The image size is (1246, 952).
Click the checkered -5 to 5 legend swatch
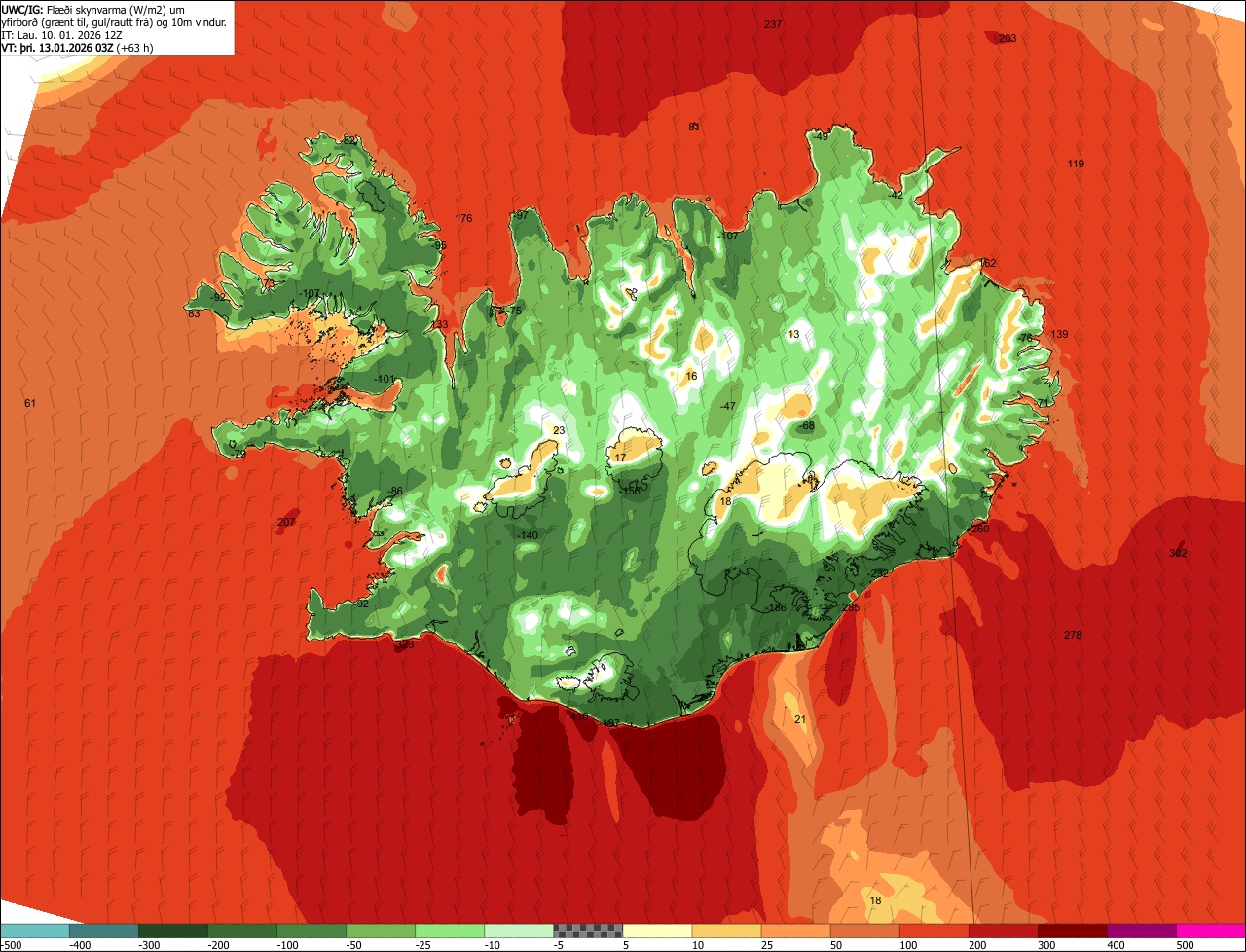[x=588, y=931]
